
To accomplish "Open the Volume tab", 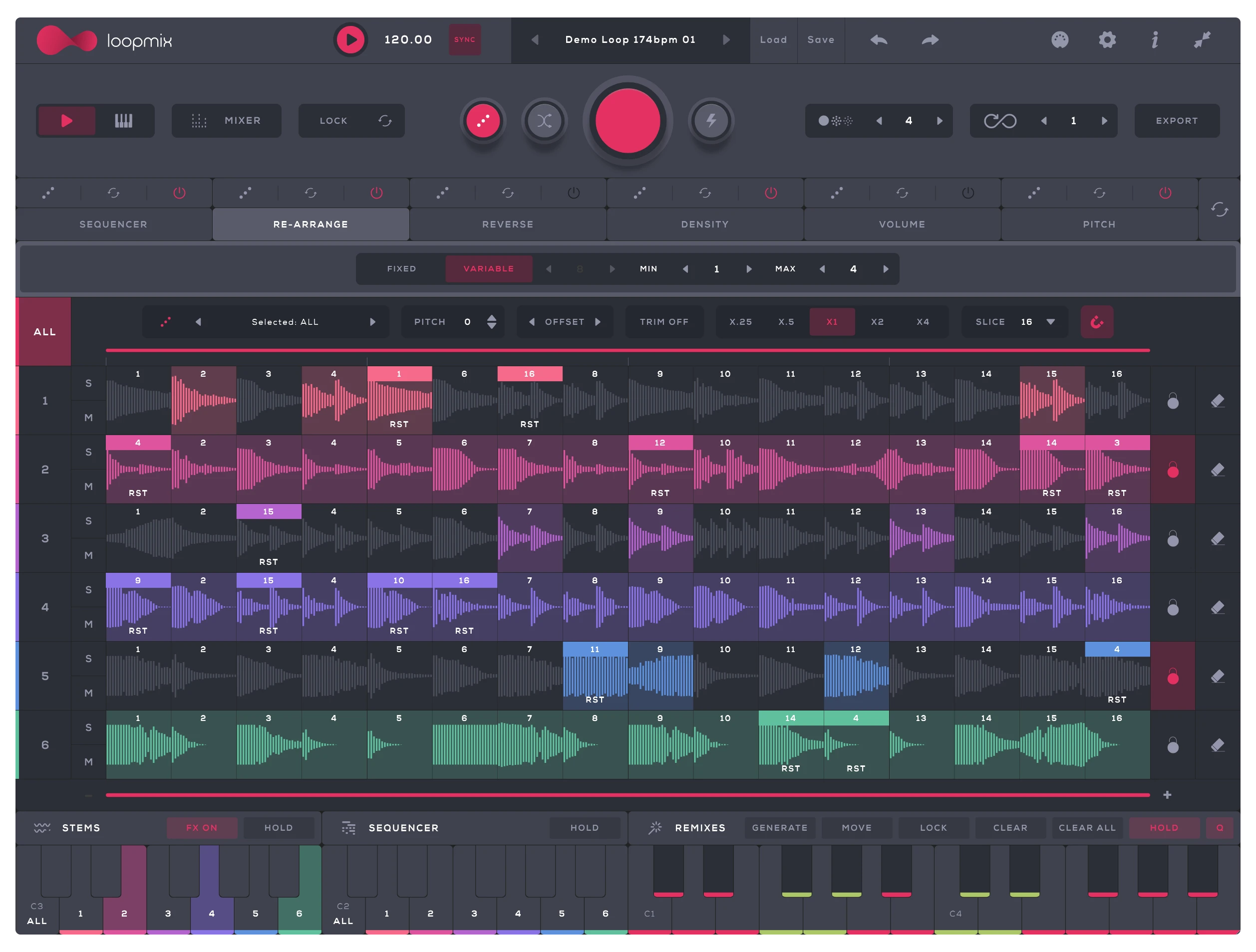I will [x=902, y=224].
